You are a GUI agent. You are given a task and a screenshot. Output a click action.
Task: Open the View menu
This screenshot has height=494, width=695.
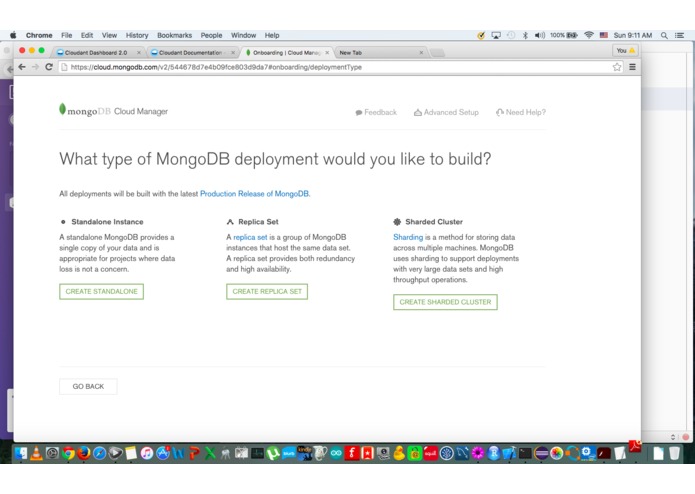[x=109, y=35]
